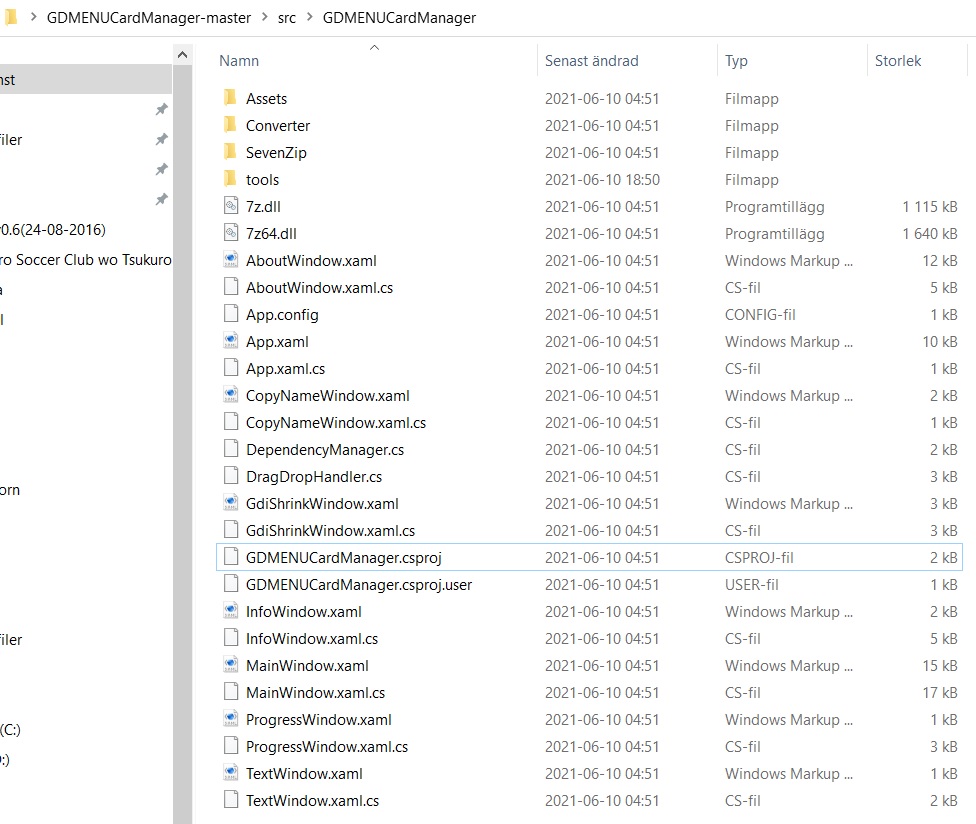Click the App.config file icon
Image resolution: width=976 pixels, height=824 pixels.
(x=231, y=314)
